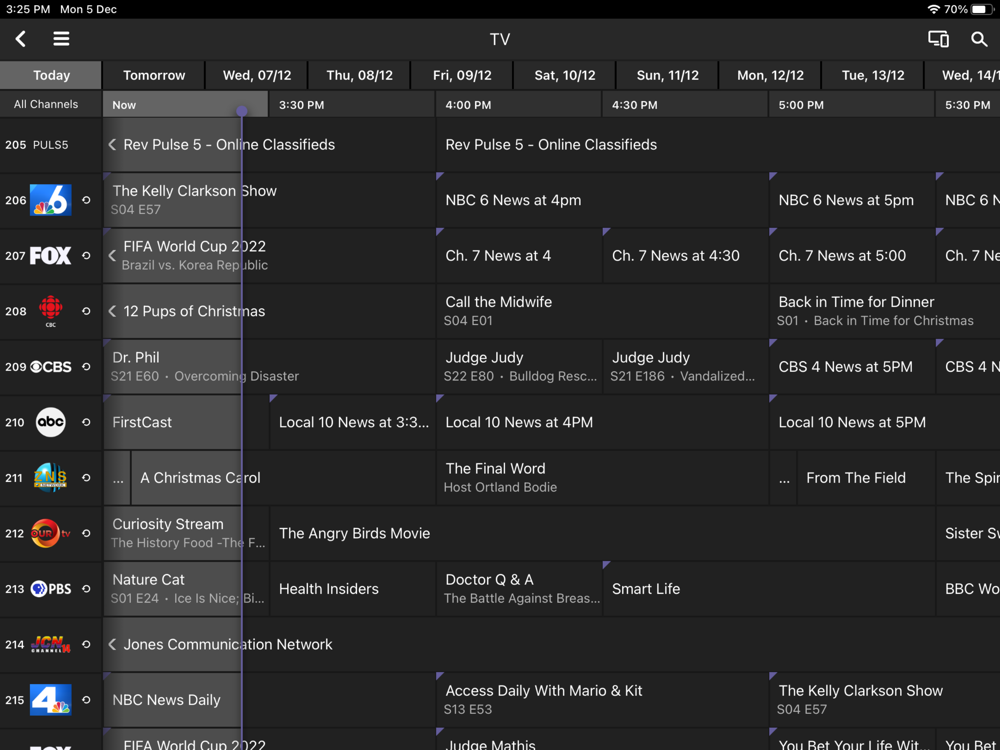Tap the replay icon on channel 210
The height and width of the screenshot is (750, 1000).
click(86, 422)
